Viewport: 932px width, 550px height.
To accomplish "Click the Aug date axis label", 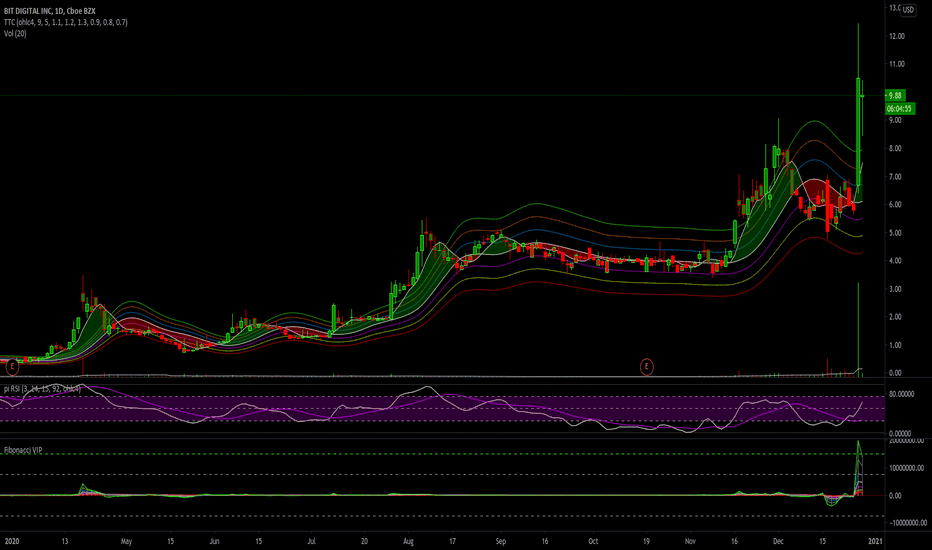I will click(408, 542).
